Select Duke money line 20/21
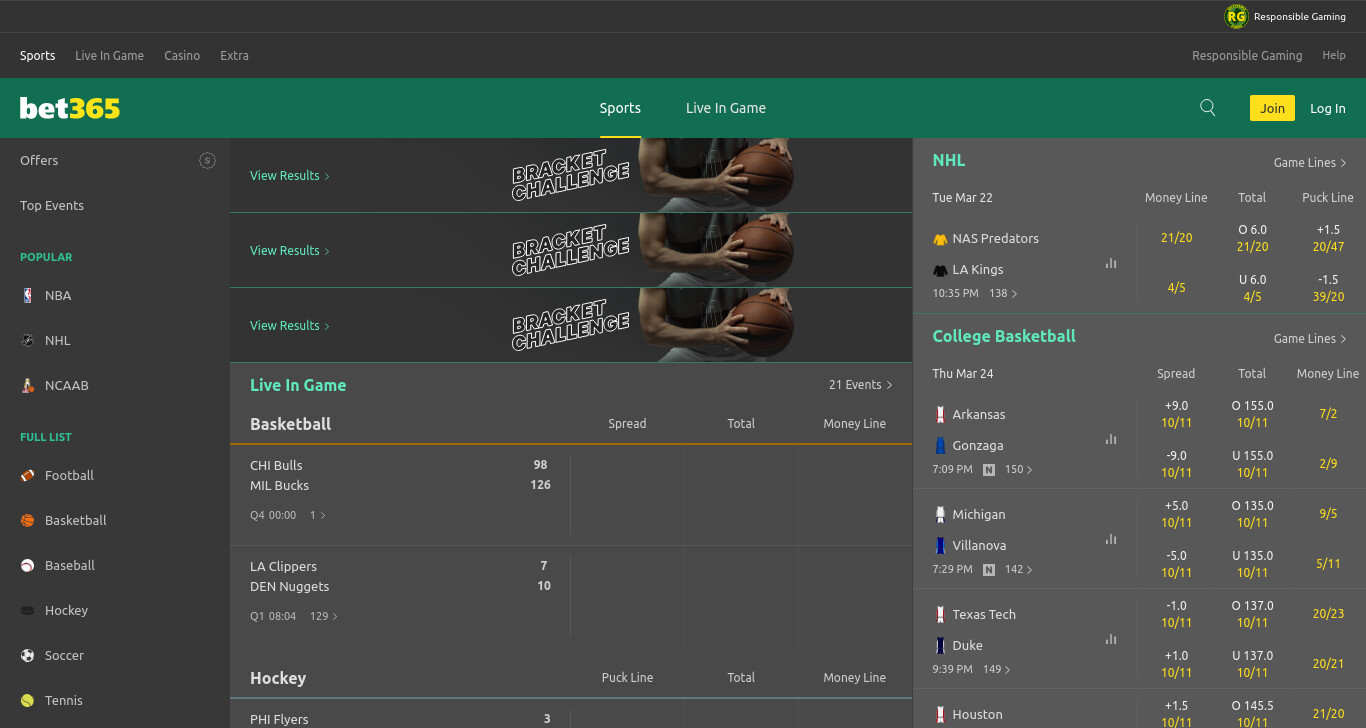The image size is (1366, 728). pyautogui.click(x=1328, y=663)
